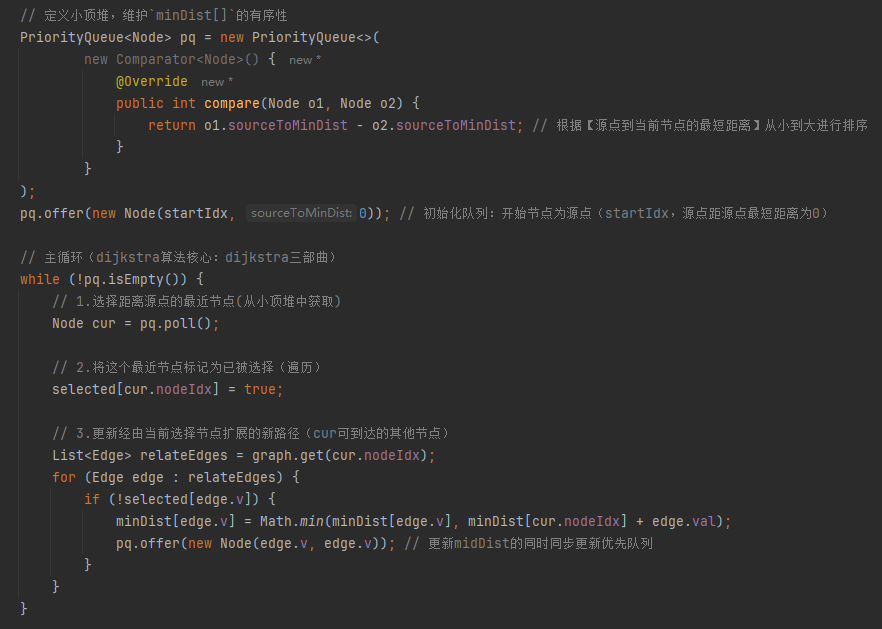This screenshot has height=629, width=882.
Task: Click the while keyword of main loop
Action: coord(40,279)
